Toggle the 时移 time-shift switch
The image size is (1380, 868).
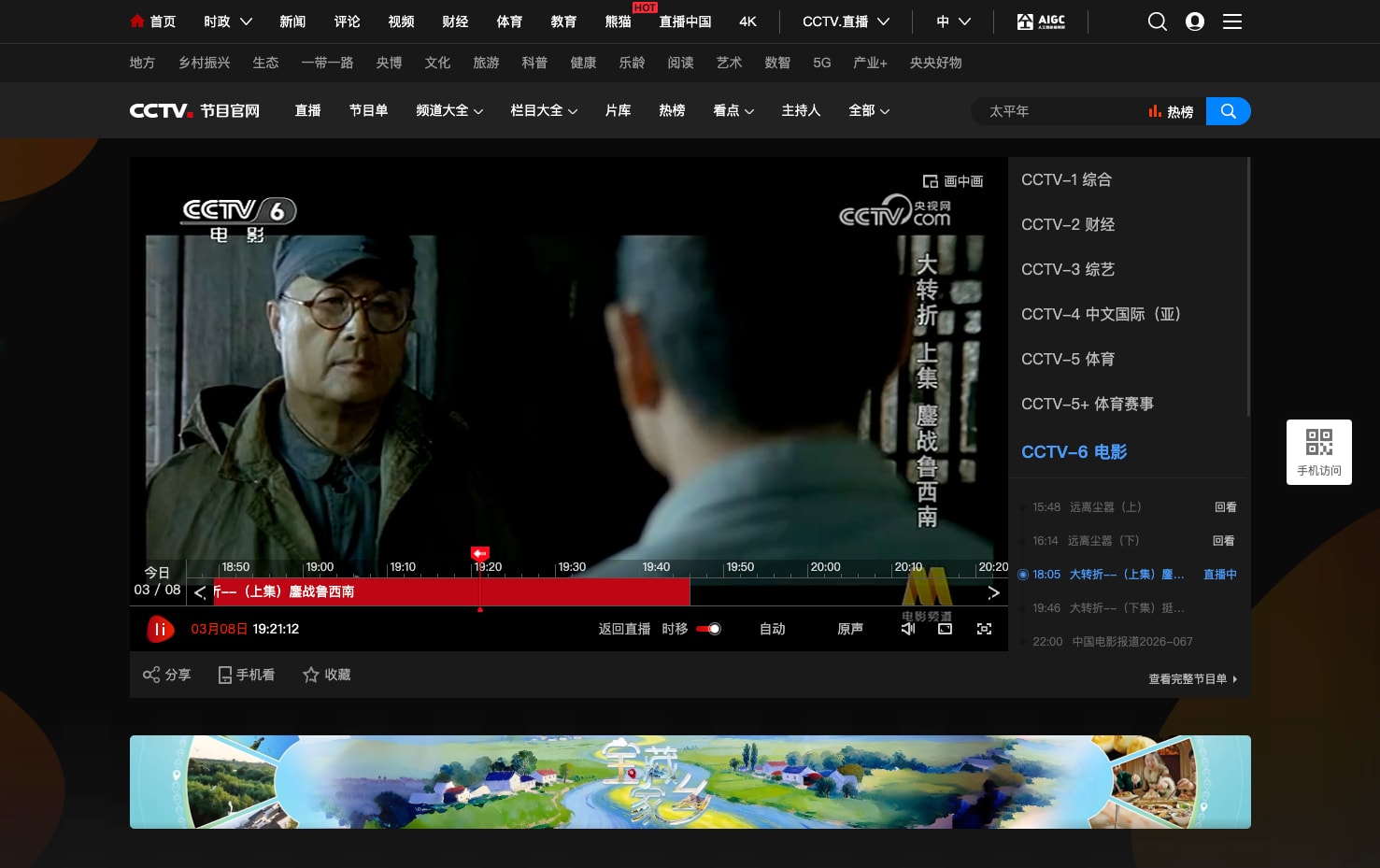(x=709, y=629)
